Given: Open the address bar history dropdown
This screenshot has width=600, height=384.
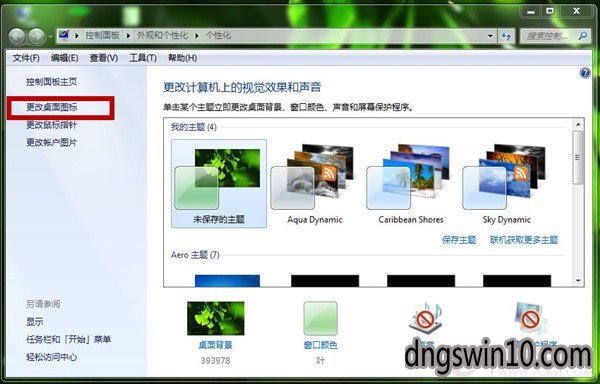Looking at the screenshot, I should [490, 36].
